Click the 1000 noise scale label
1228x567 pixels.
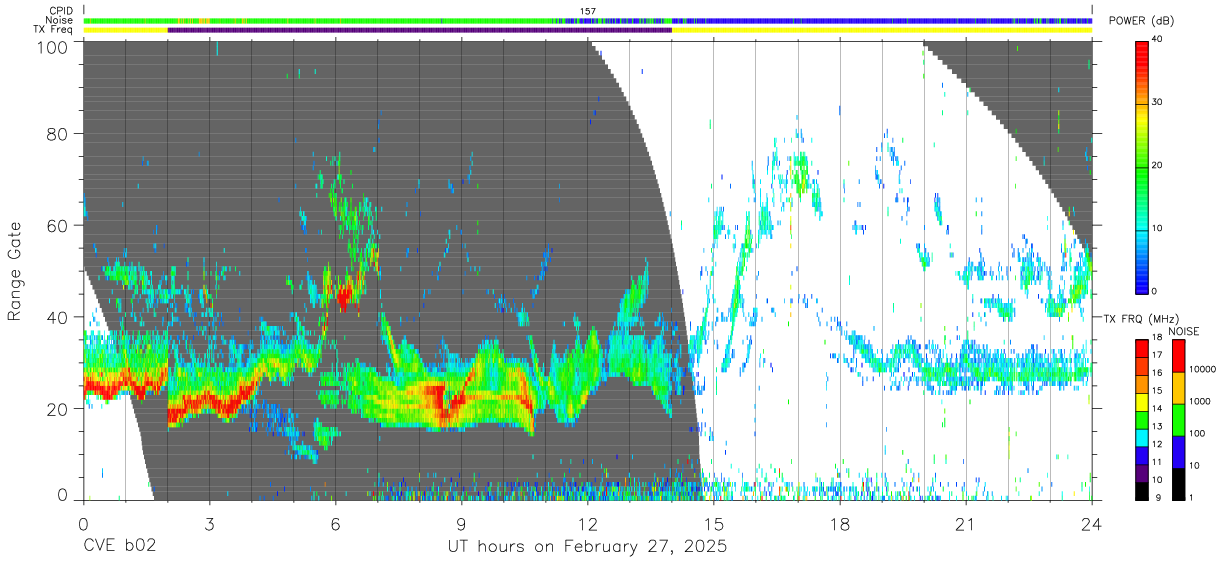(1202, 401)
